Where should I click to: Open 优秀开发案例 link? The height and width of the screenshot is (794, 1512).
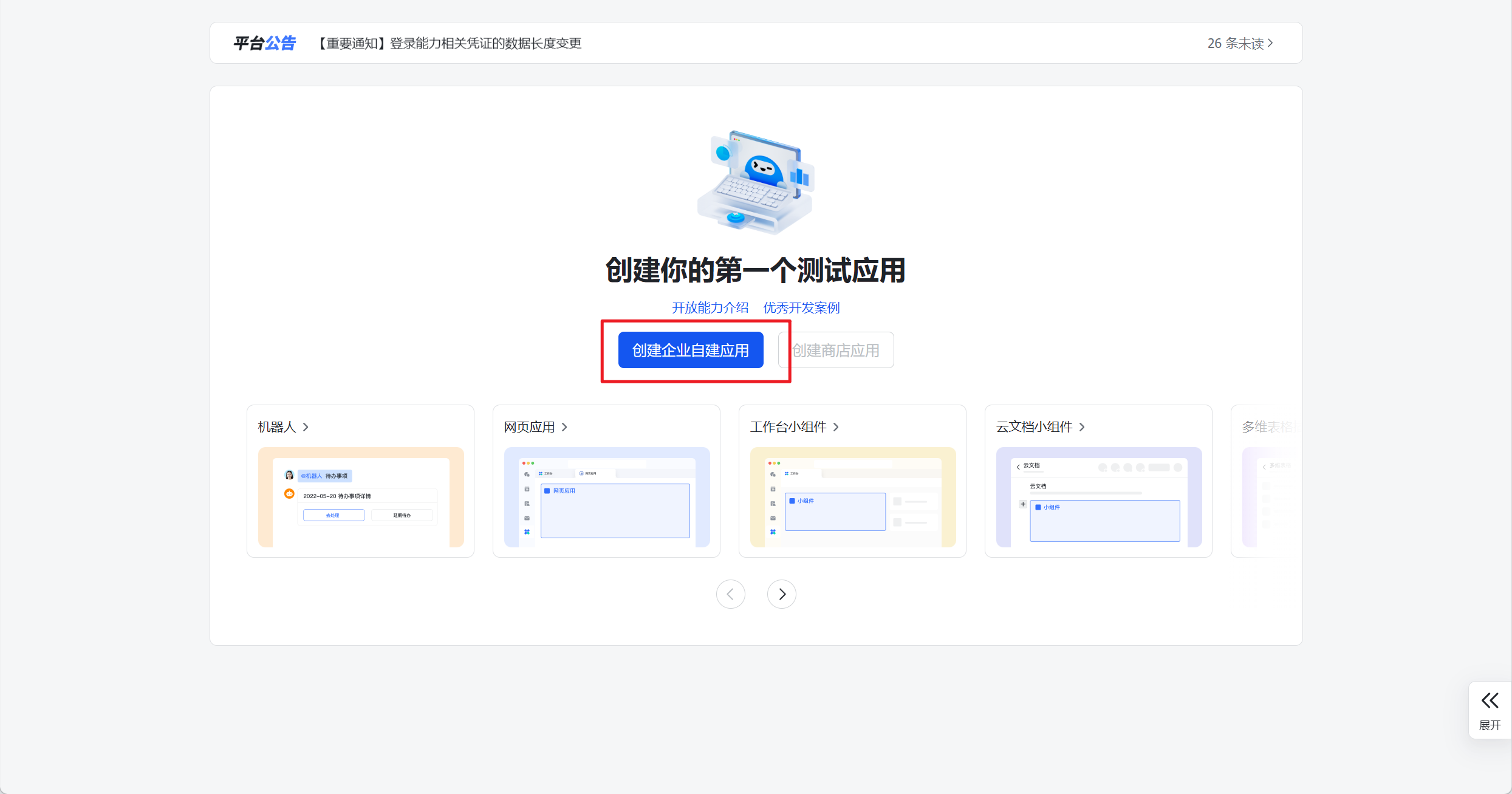click(x=801, y=307)
